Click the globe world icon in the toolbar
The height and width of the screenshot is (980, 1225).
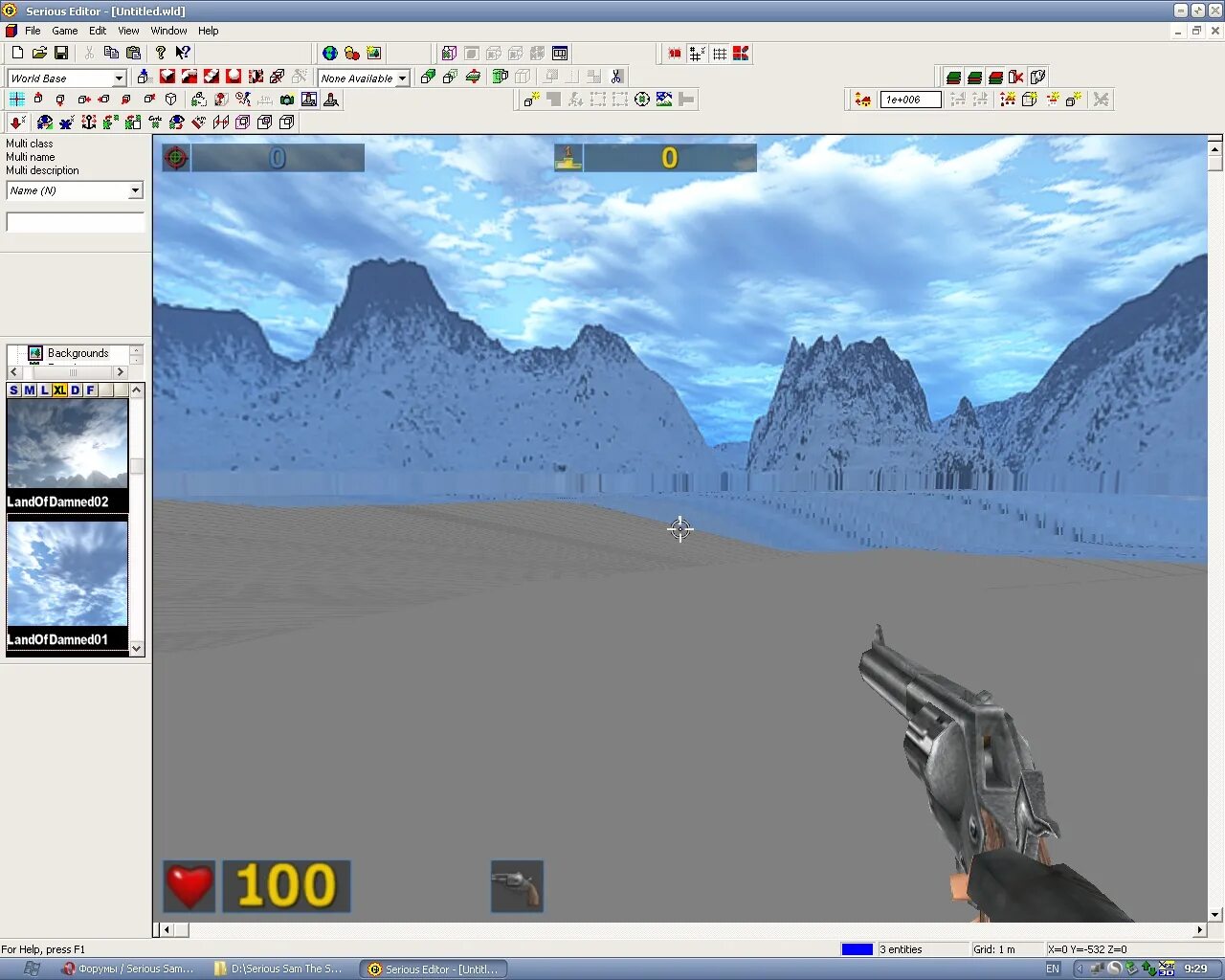[330, 53]
